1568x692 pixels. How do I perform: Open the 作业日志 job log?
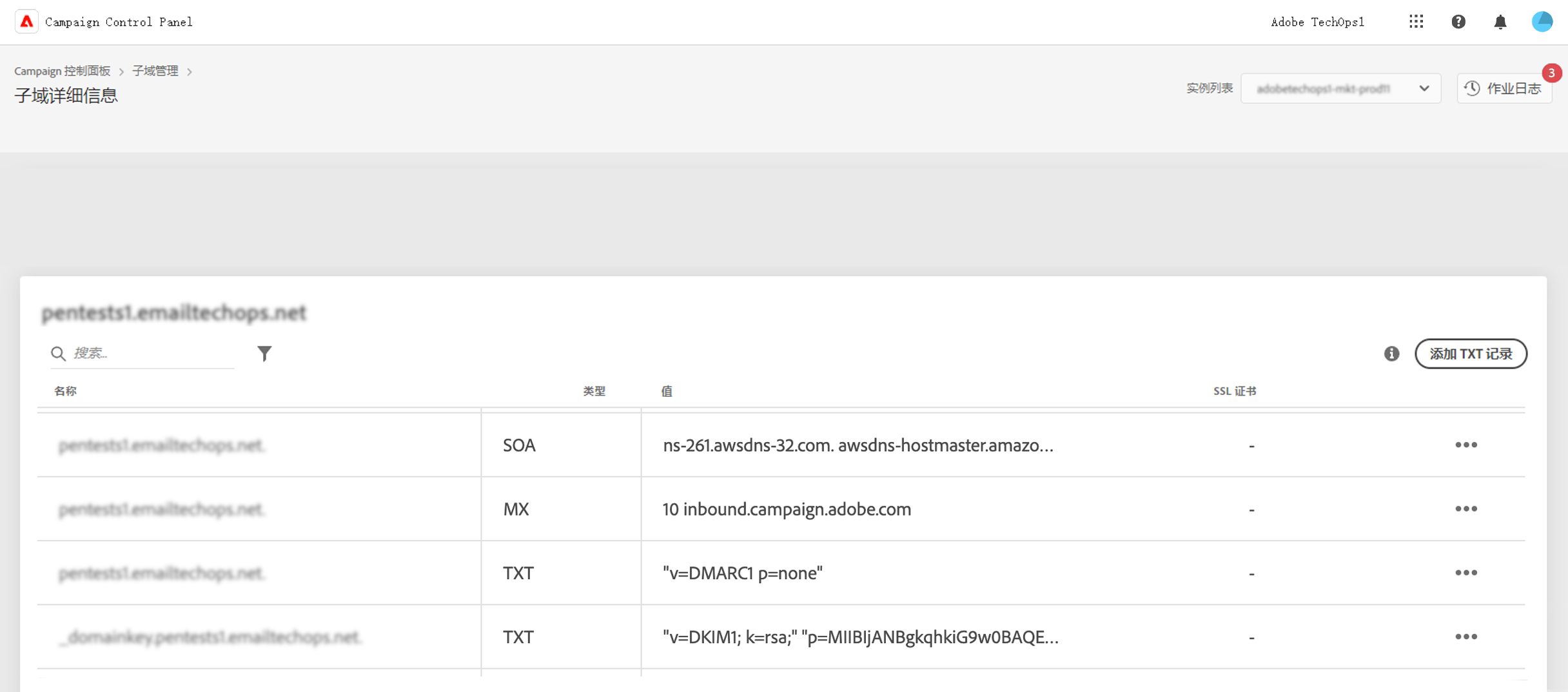click(1504, 88)
